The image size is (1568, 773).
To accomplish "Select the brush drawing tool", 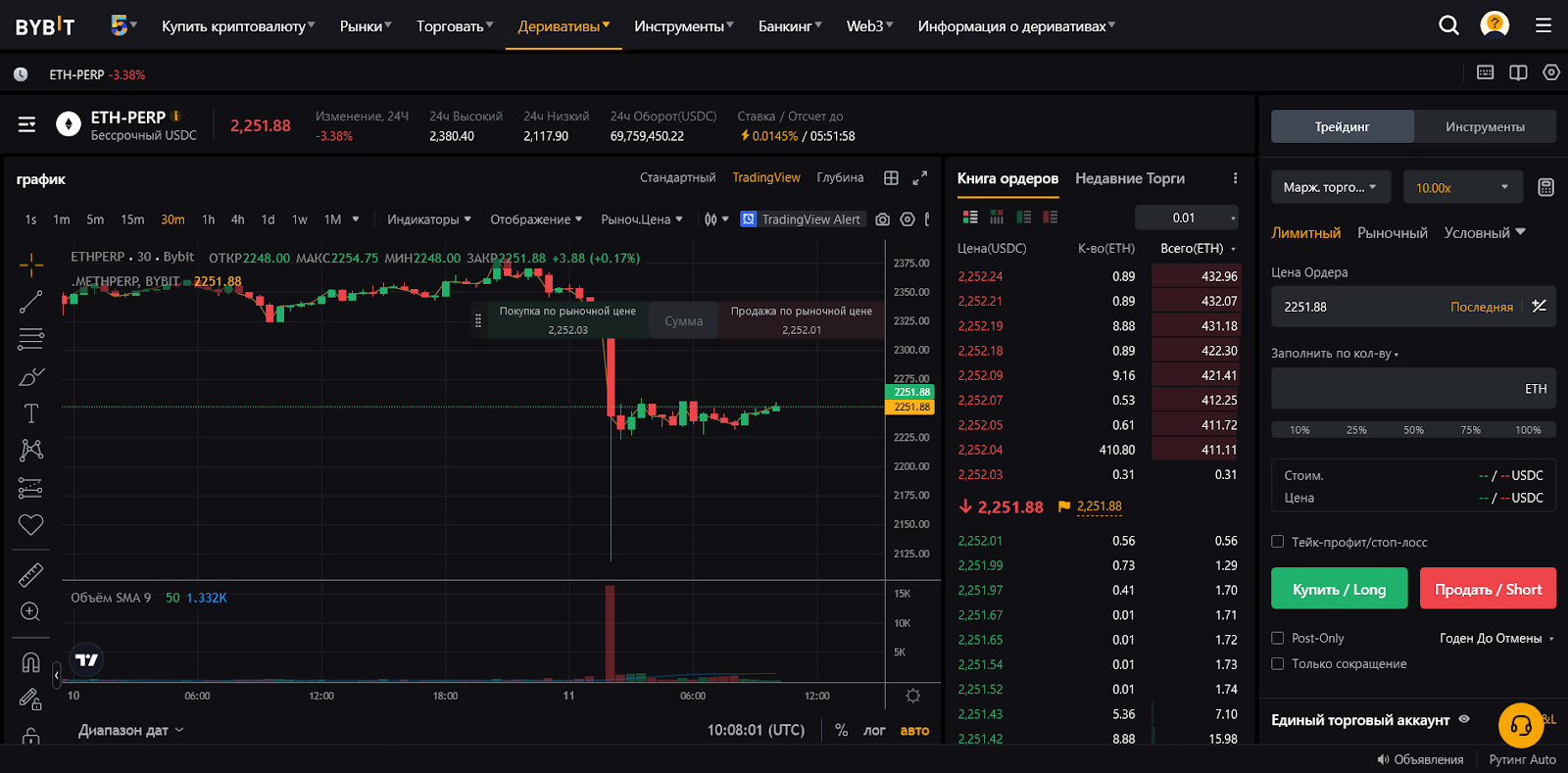I will click(31, 376).
